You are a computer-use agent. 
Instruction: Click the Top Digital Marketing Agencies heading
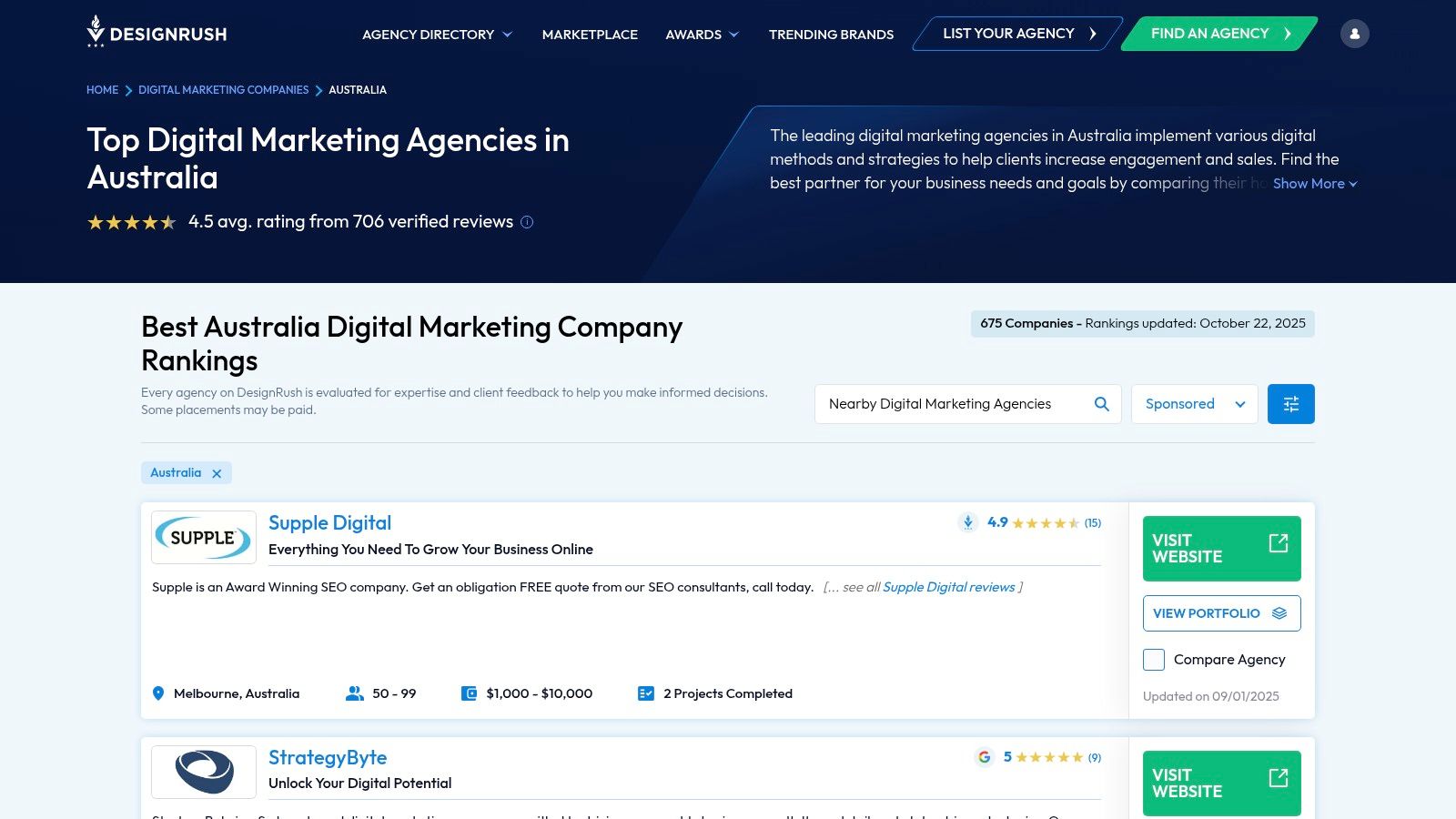coord(329,158)
